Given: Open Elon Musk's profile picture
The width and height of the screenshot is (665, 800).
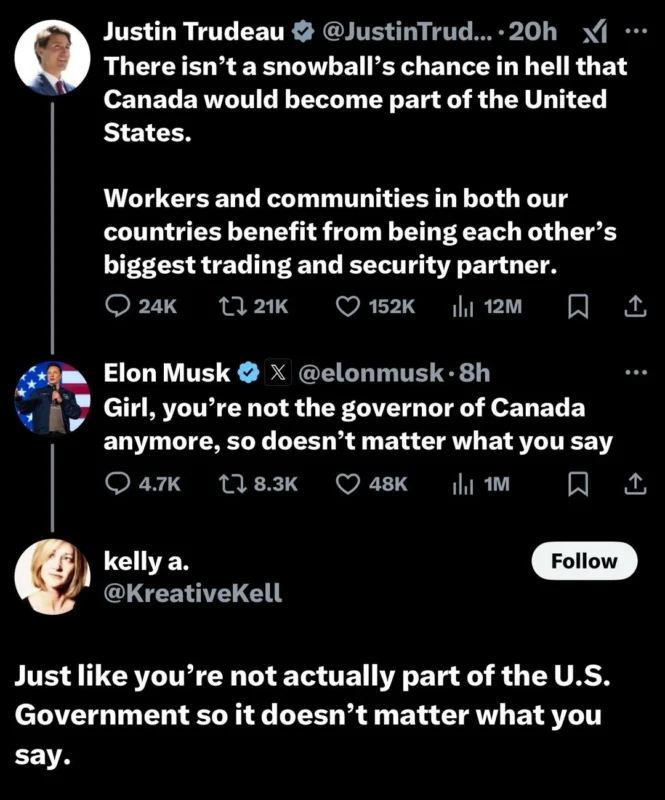Looking at the screenshot, I should [x=53, y=399].
